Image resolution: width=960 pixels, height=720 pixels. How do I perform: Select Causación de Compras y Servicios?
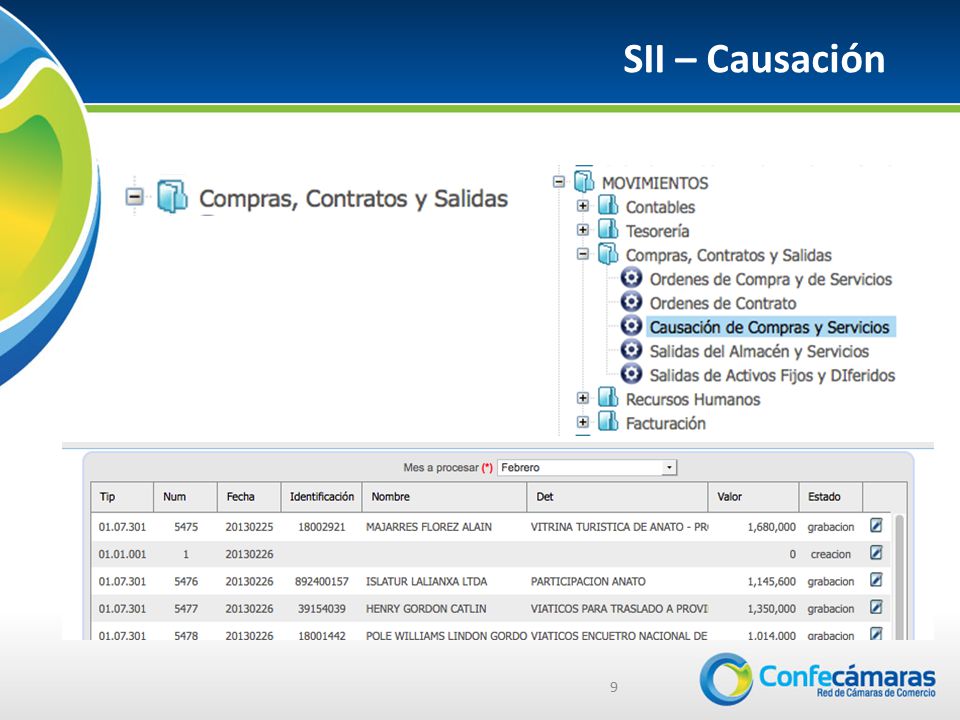click(769, 327)
